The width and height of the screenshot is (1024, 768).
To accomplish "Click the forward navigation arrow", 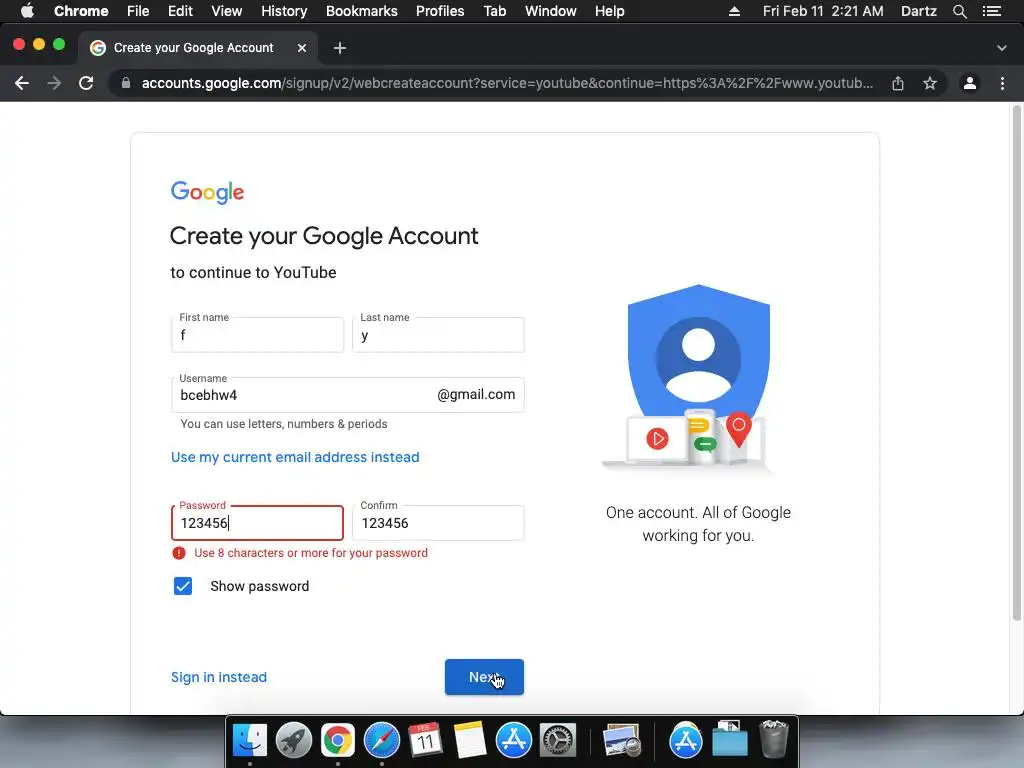I will (x=54, y=83).
